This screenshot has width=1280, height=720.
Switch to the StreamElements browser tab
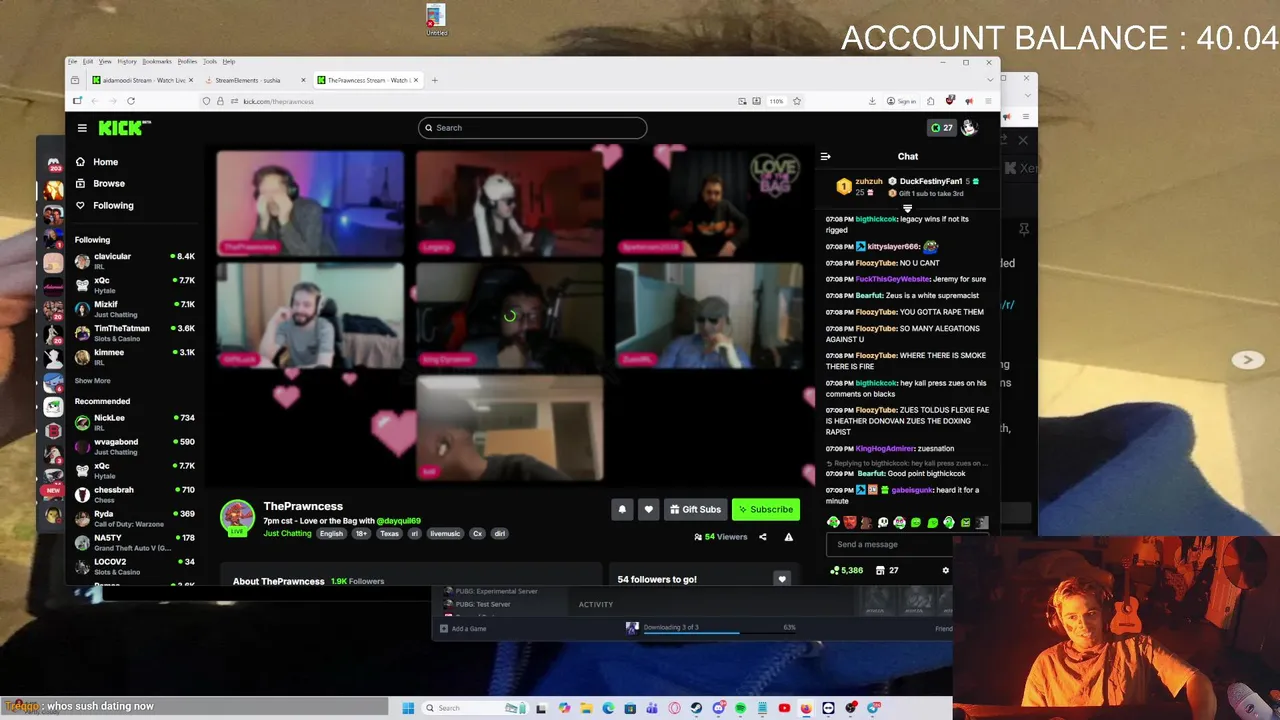[x=254, y=80]
